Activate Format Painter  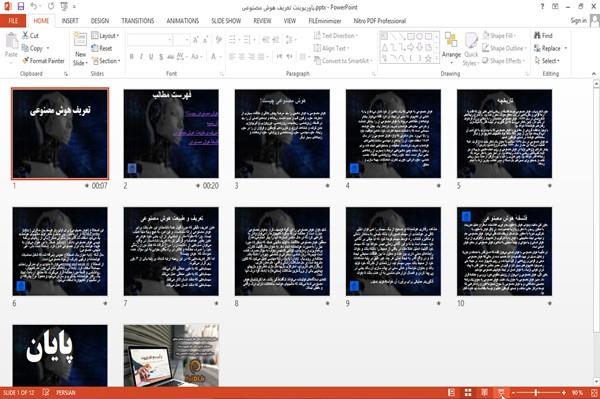click(43, 61)
